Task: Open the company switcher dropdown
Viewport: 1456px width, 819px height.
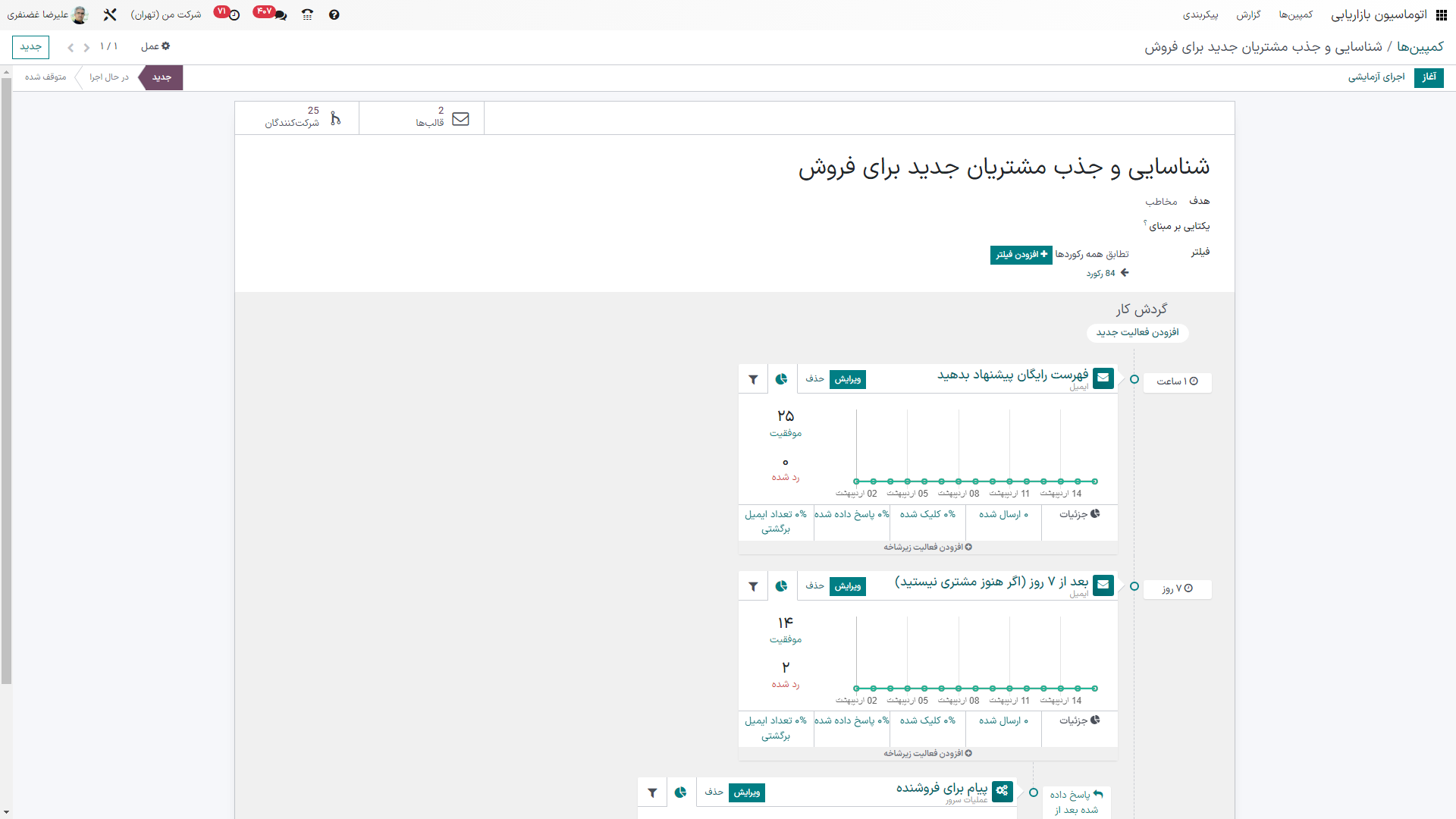Action: [165, 15]
